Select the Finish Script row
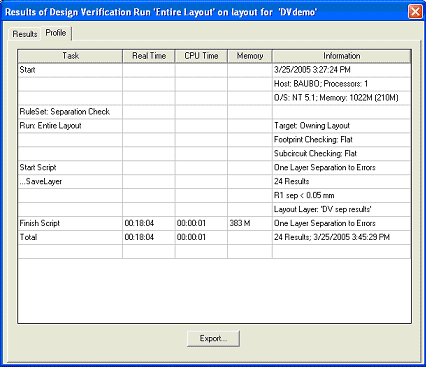The image size is (426, 367). [214, 223]
